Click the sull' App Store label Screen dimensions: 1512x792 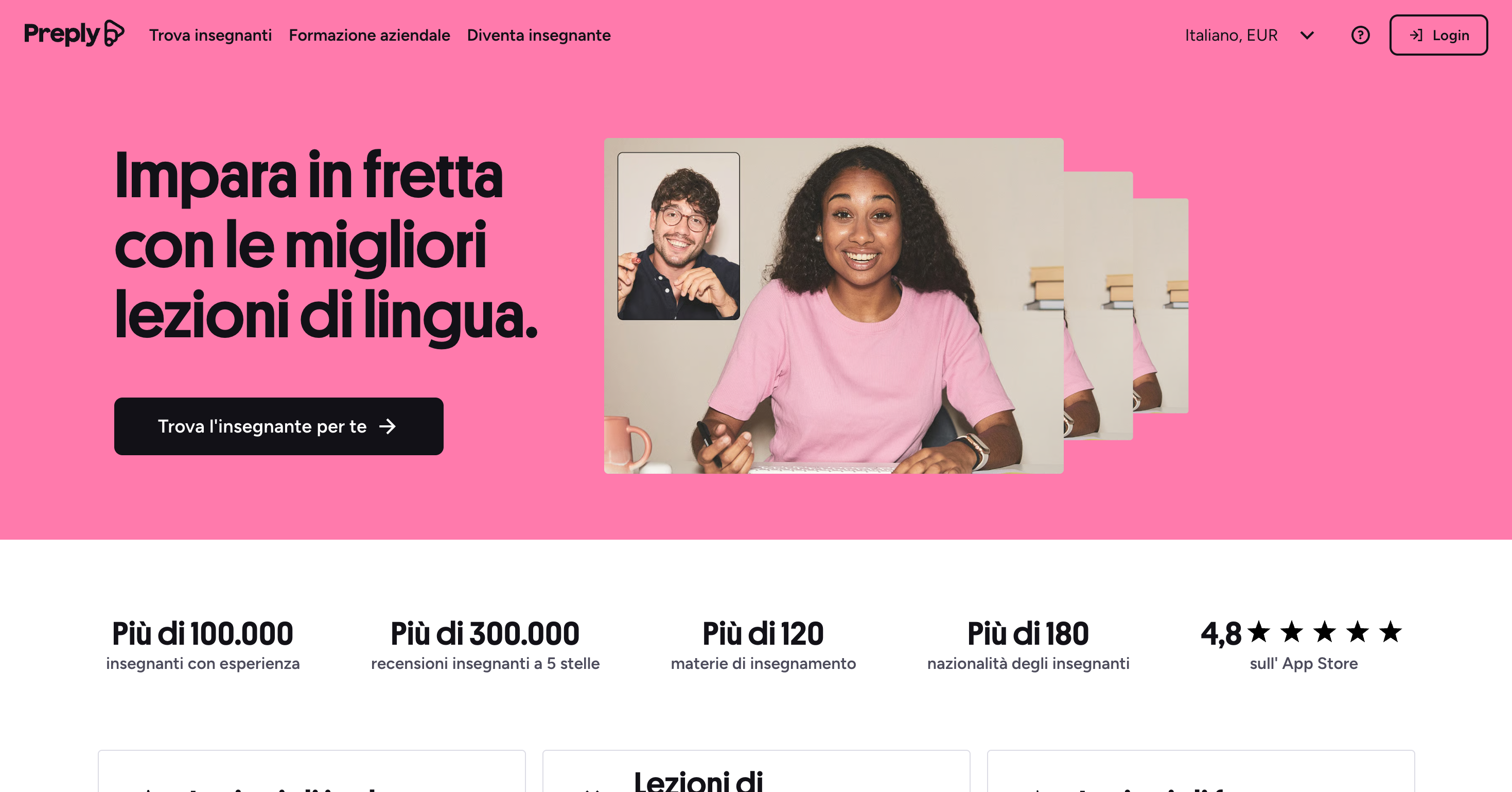click(1303, 663)
